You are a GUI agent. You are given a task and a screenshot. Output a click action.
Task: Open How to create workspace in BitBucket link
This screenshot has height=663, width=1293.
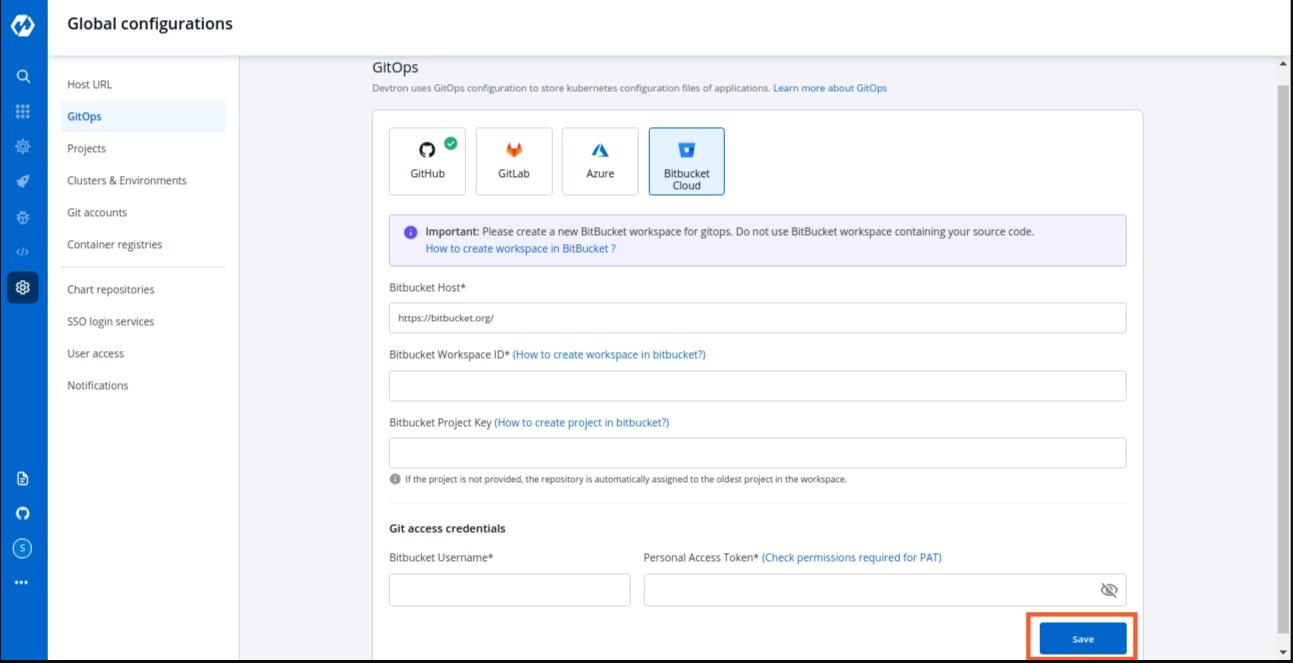click(x=520, y=248)
